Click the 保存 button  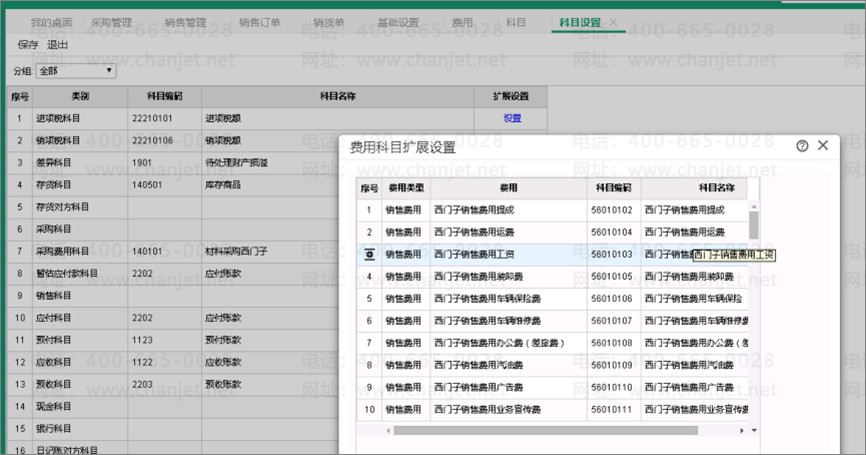(28, 45)
